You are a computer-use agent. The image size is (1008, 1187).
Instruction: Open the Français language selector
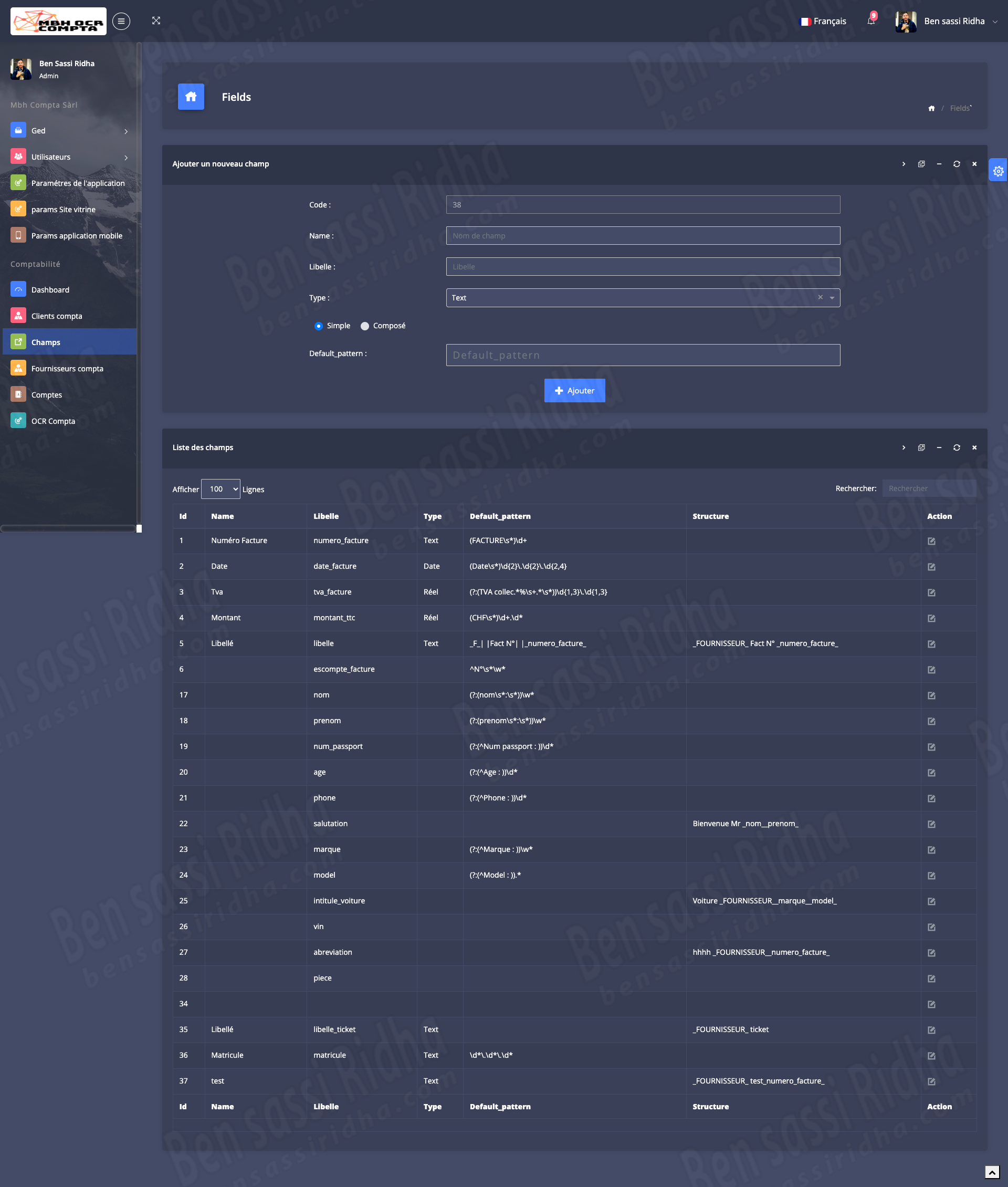823,21
